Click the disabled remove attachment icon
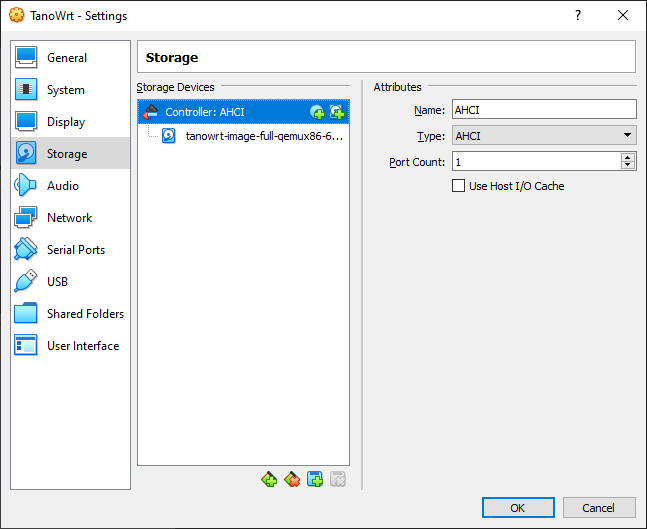 click(x=338, y=479)
